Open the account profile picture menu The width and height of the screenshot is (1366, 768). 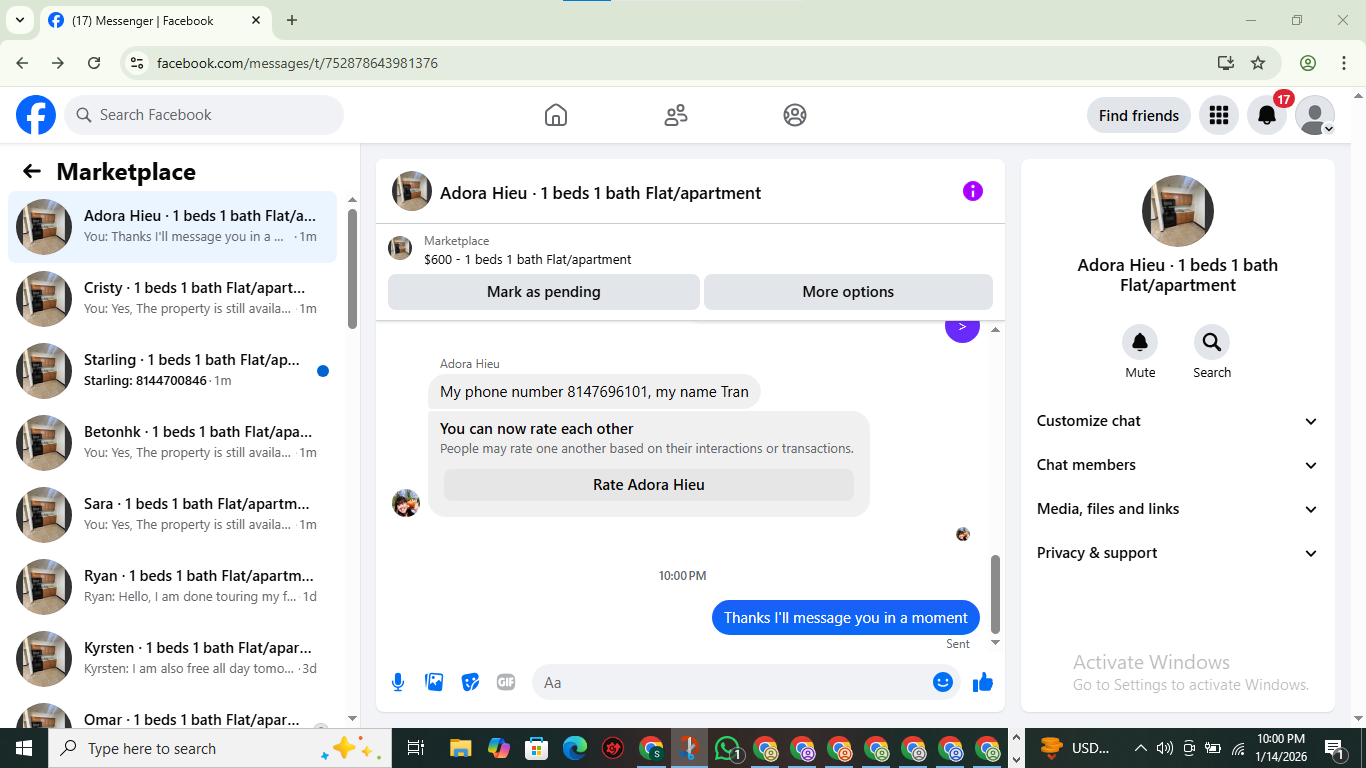[x=1315, y=115]
